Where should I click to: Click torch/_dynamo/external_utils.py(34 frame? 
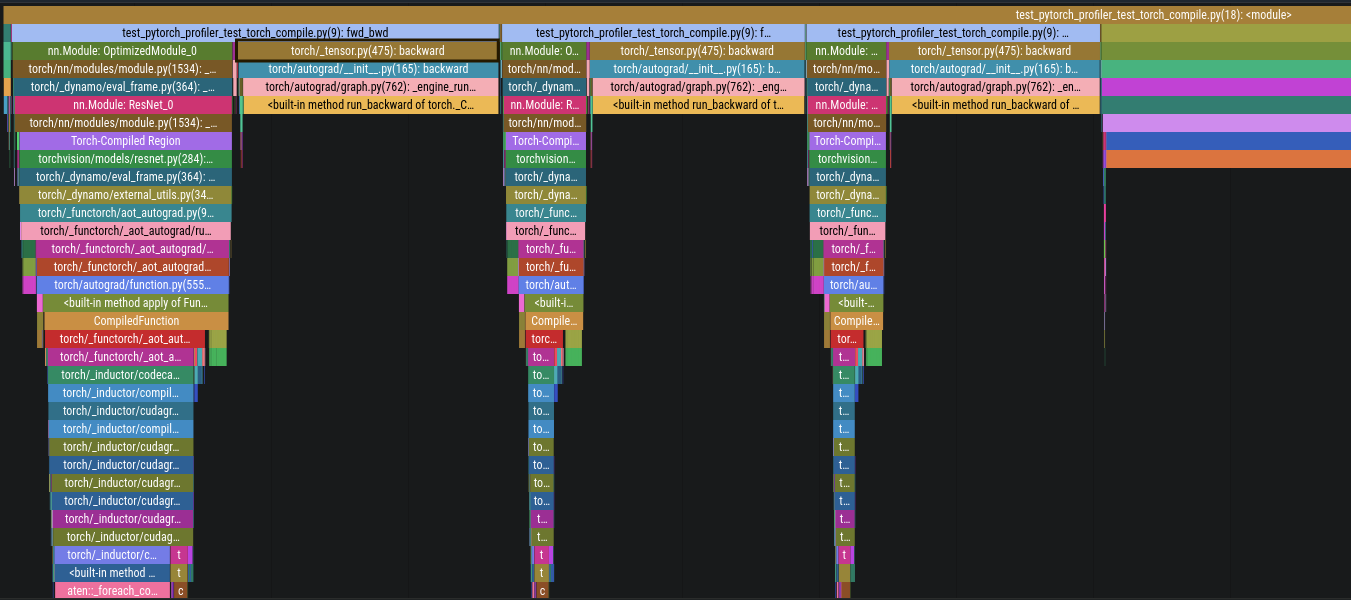click(x=125, y=195)
